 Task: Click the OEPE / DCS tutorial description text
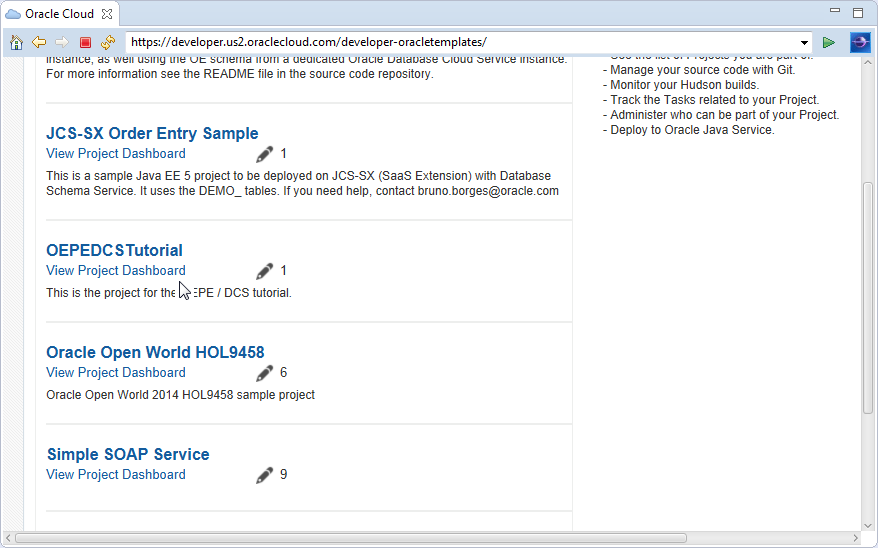coord(169,293)
